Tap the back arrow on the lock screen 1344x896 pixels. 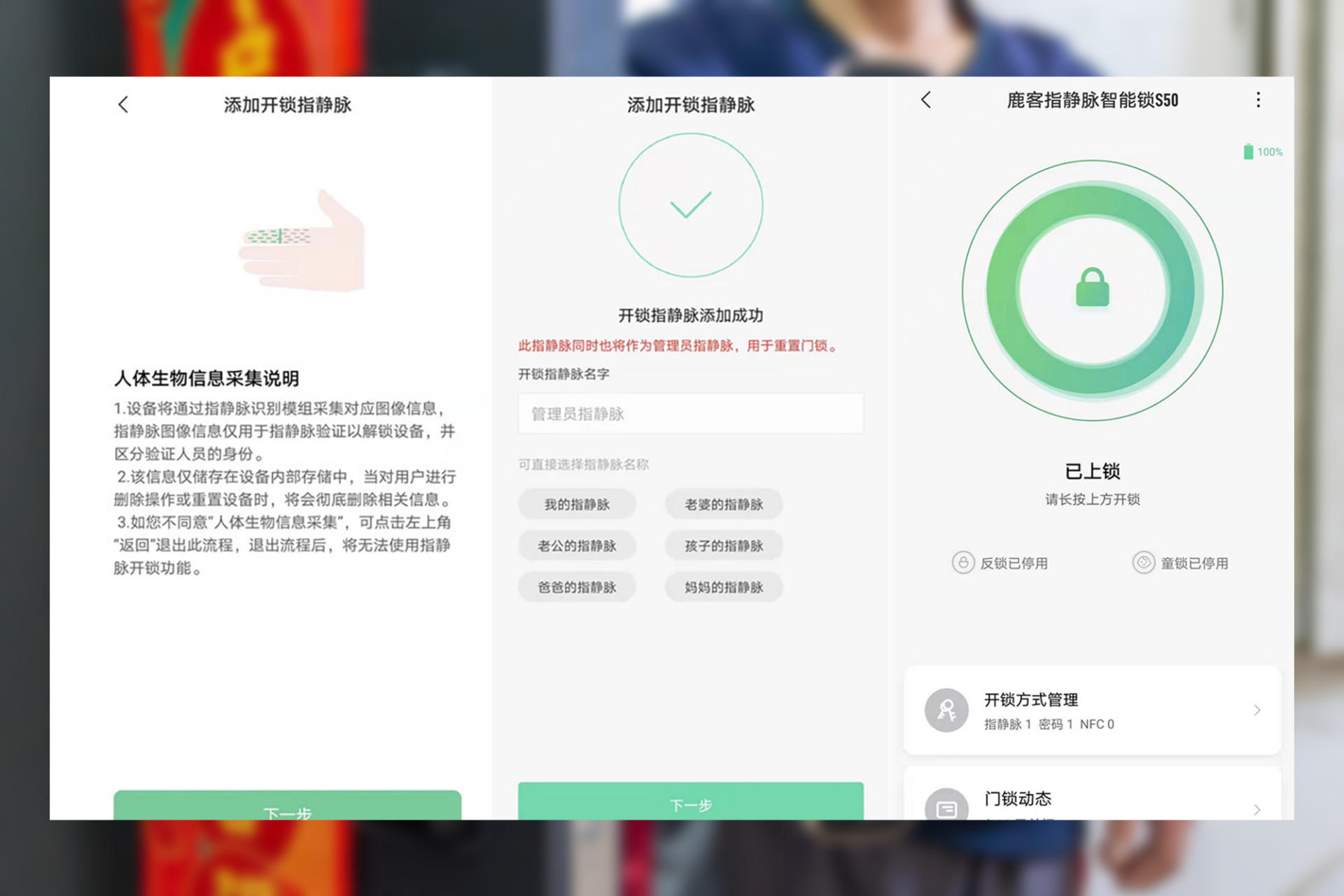pyautogui.click(x=925, y=101)
